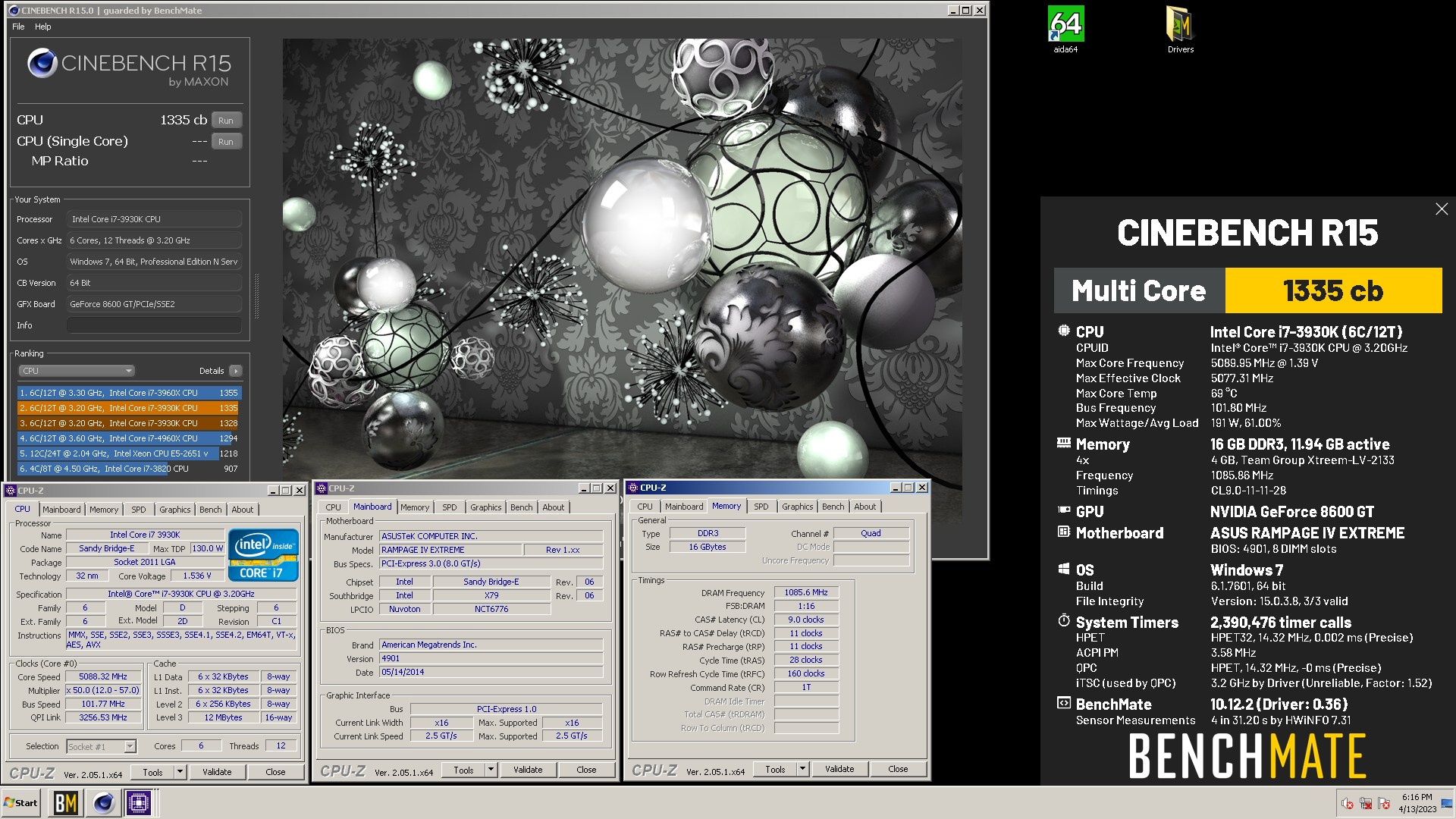Screen dimensions: 1456x819
Task: Click the Processor field Intel Core i7-3930K CPU
Action: (x=154, y=219)
